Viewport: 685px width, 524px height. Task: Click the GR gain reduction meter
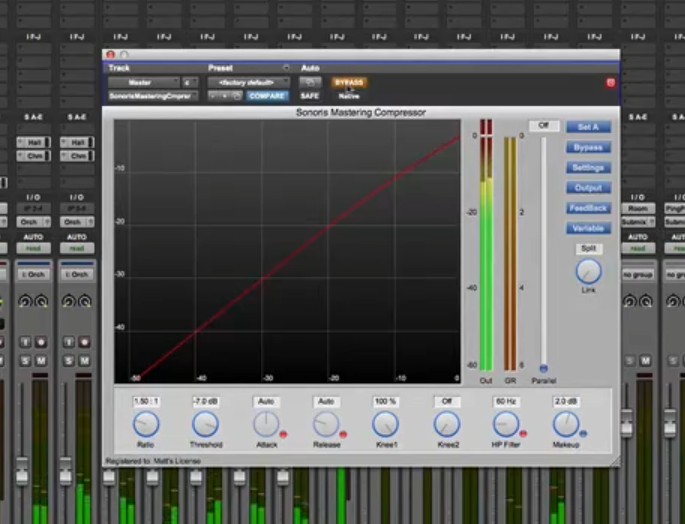click(510, 254)
